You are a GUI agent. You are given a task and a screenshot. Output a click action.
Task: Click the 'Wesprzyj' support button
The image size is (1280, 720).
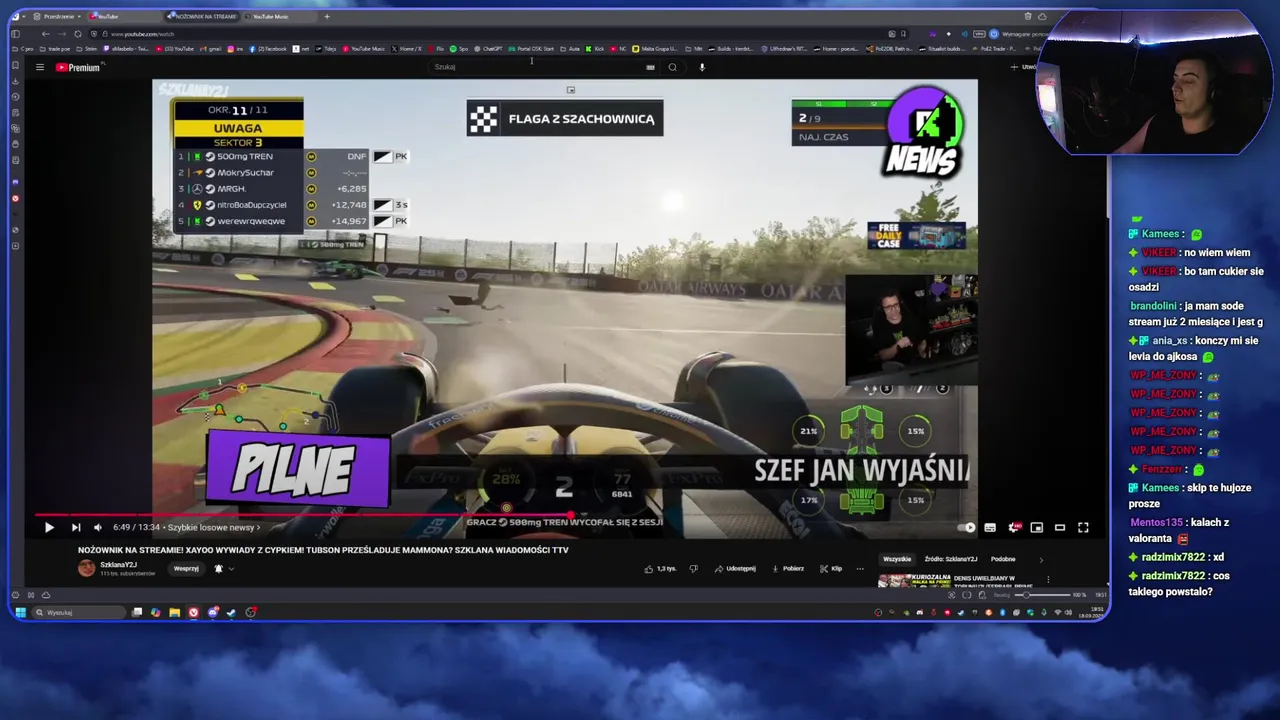point(186,568)
